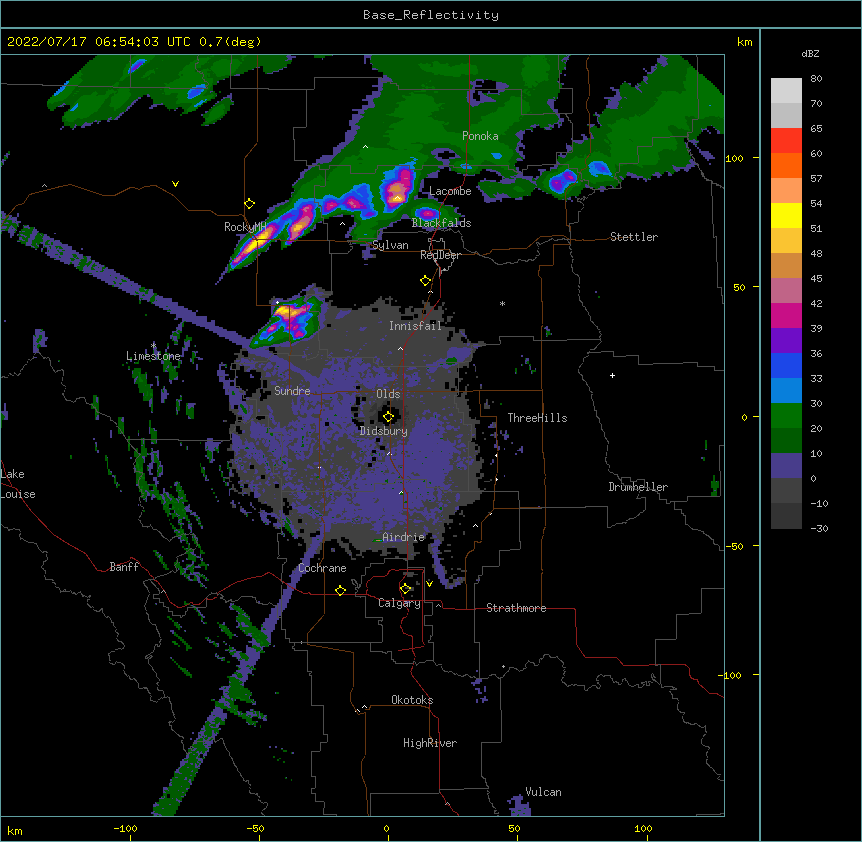Click the ThreeHills label

[537, 418]
